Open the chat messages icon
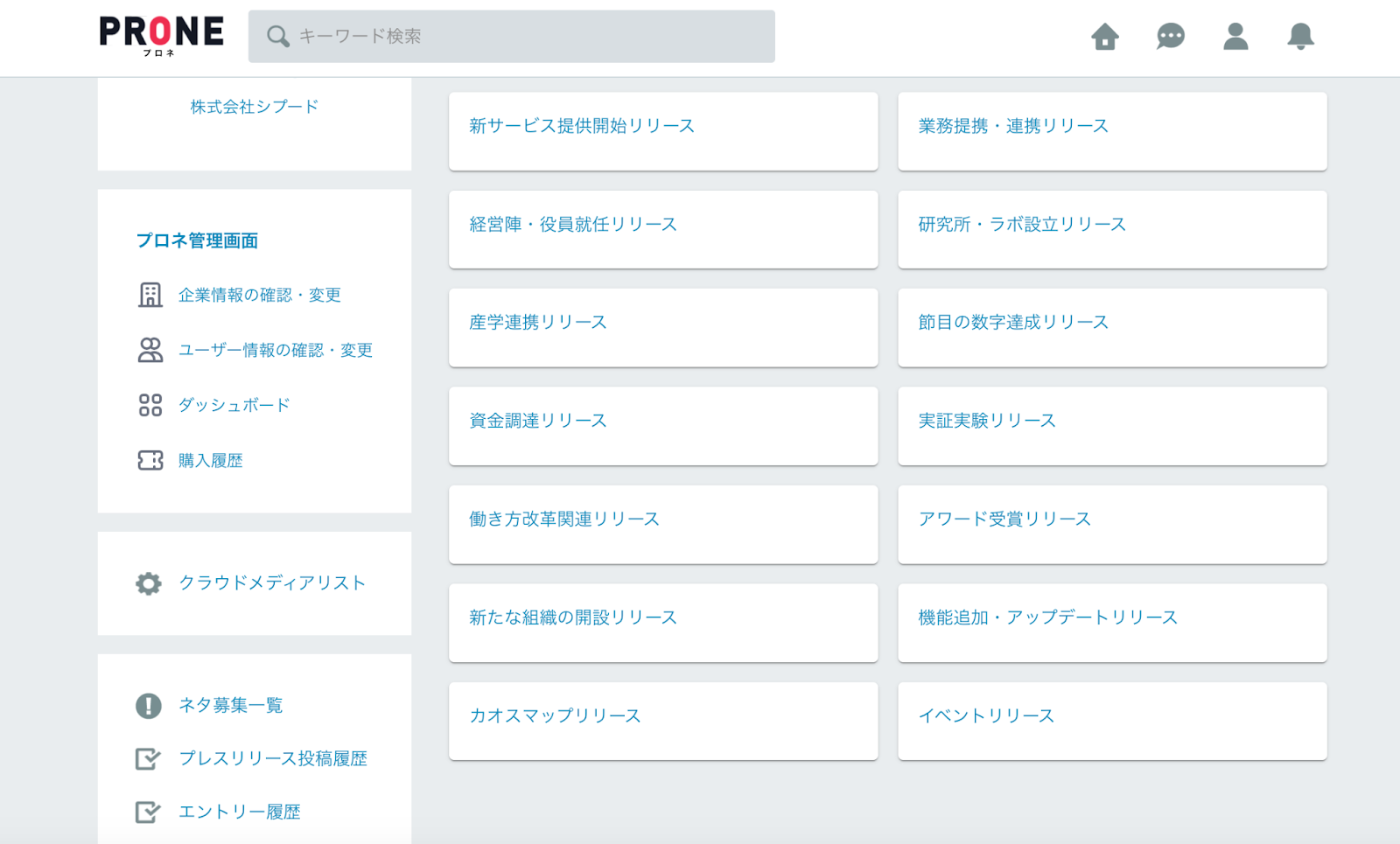The height and width of the screenshot is (844, 1400). 1170,37
